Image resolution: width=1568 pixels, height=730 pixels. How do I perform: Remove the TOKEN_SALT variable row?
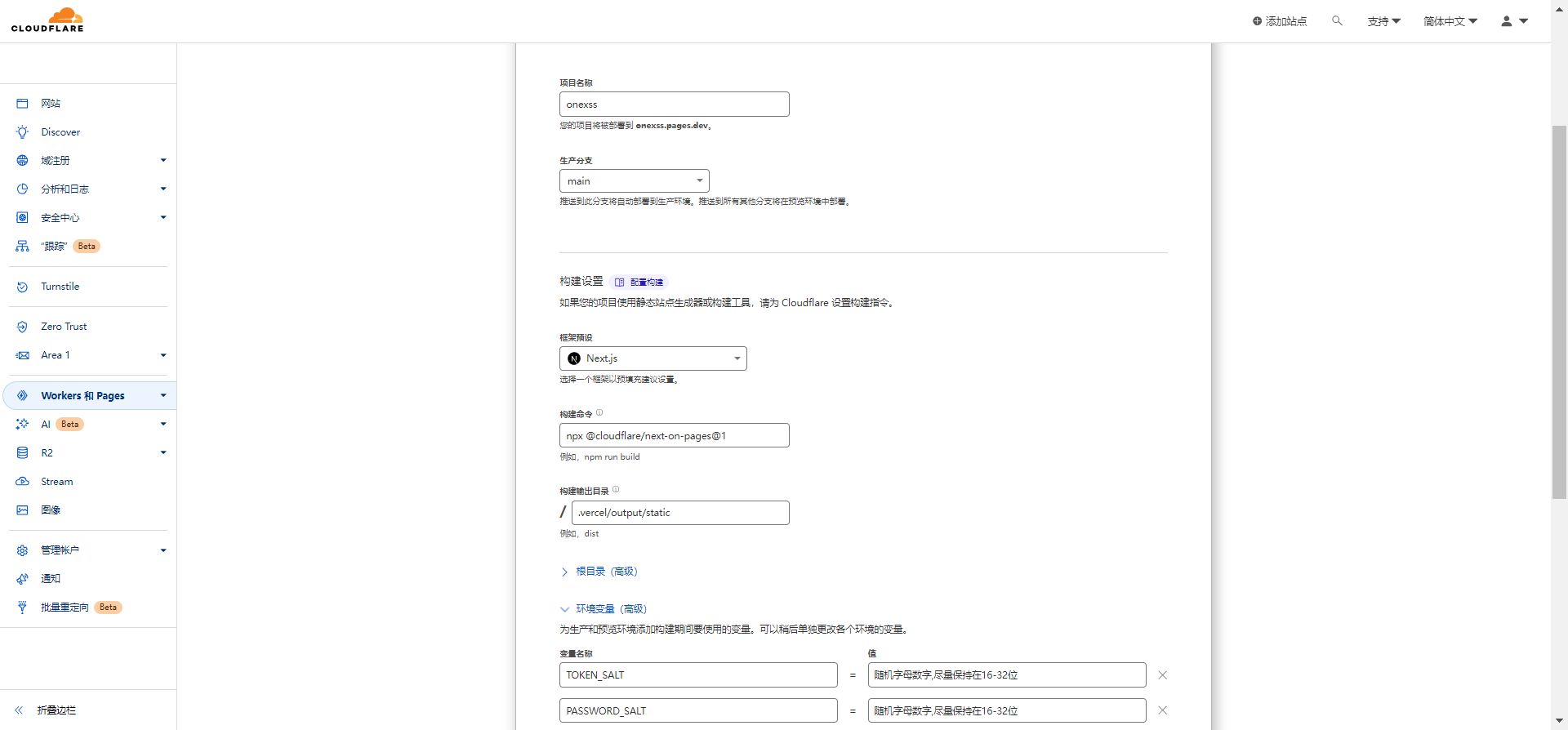point(1162,675)
